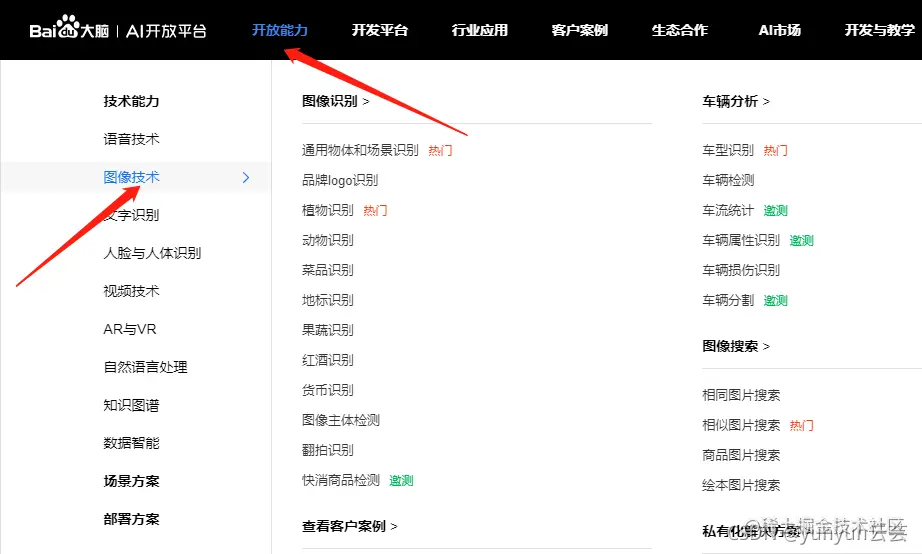
Task: Select 语音技术 in the sidebar
Action: (131, 139)
